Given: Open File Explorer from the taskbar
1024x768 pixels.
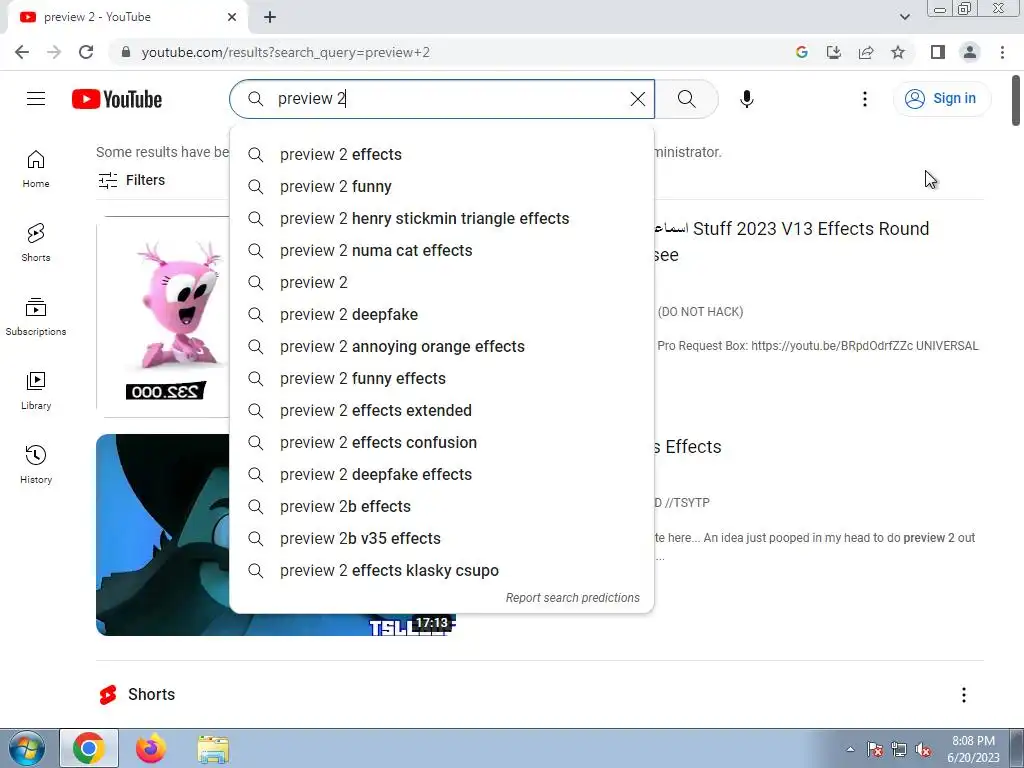Looking at the screenshot, I should click(x=213, y=749).
